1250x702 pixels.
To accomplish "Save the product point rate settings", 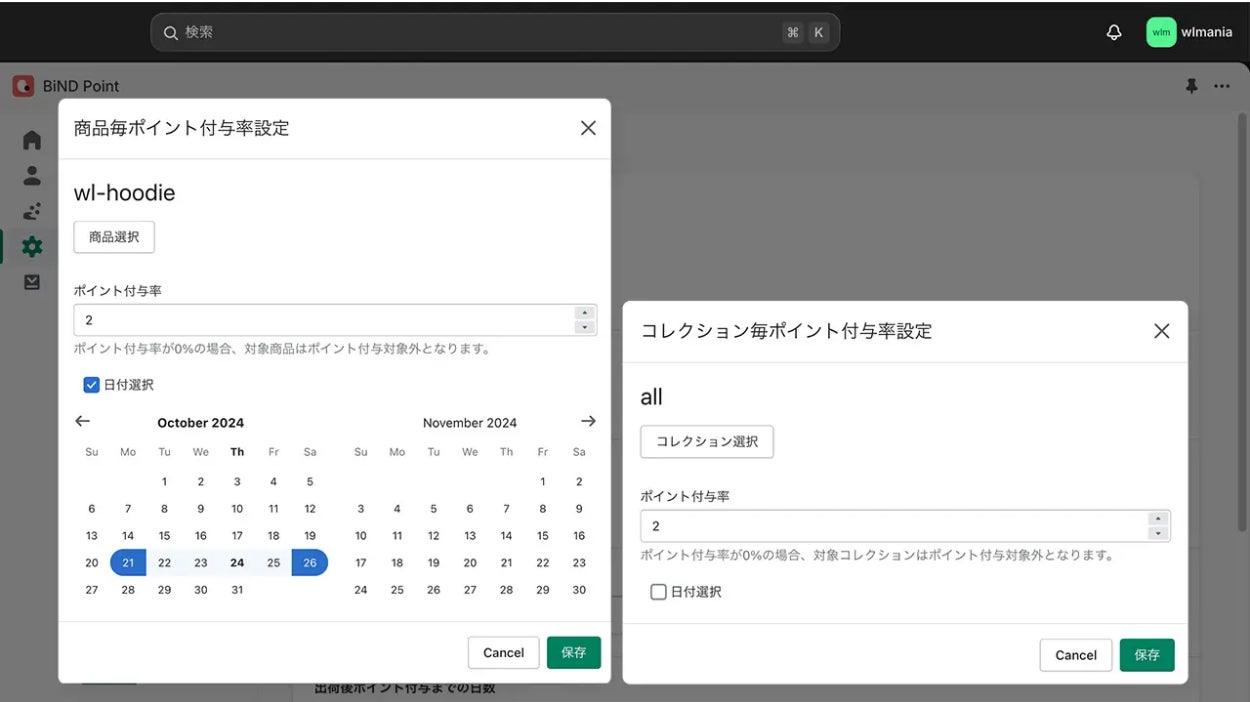I will (574, 653).
